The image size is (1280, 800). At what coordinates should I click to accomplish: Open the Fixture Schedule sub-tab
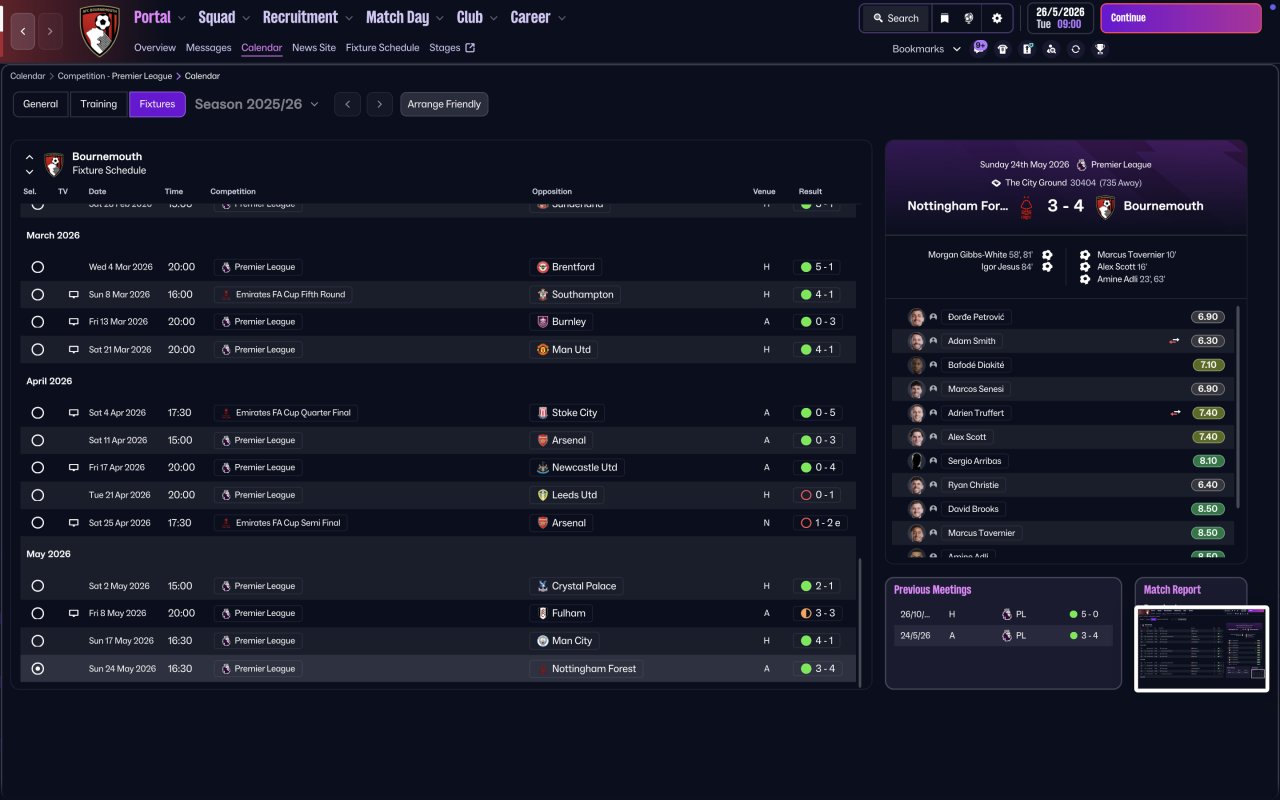[x=383, y=48]
